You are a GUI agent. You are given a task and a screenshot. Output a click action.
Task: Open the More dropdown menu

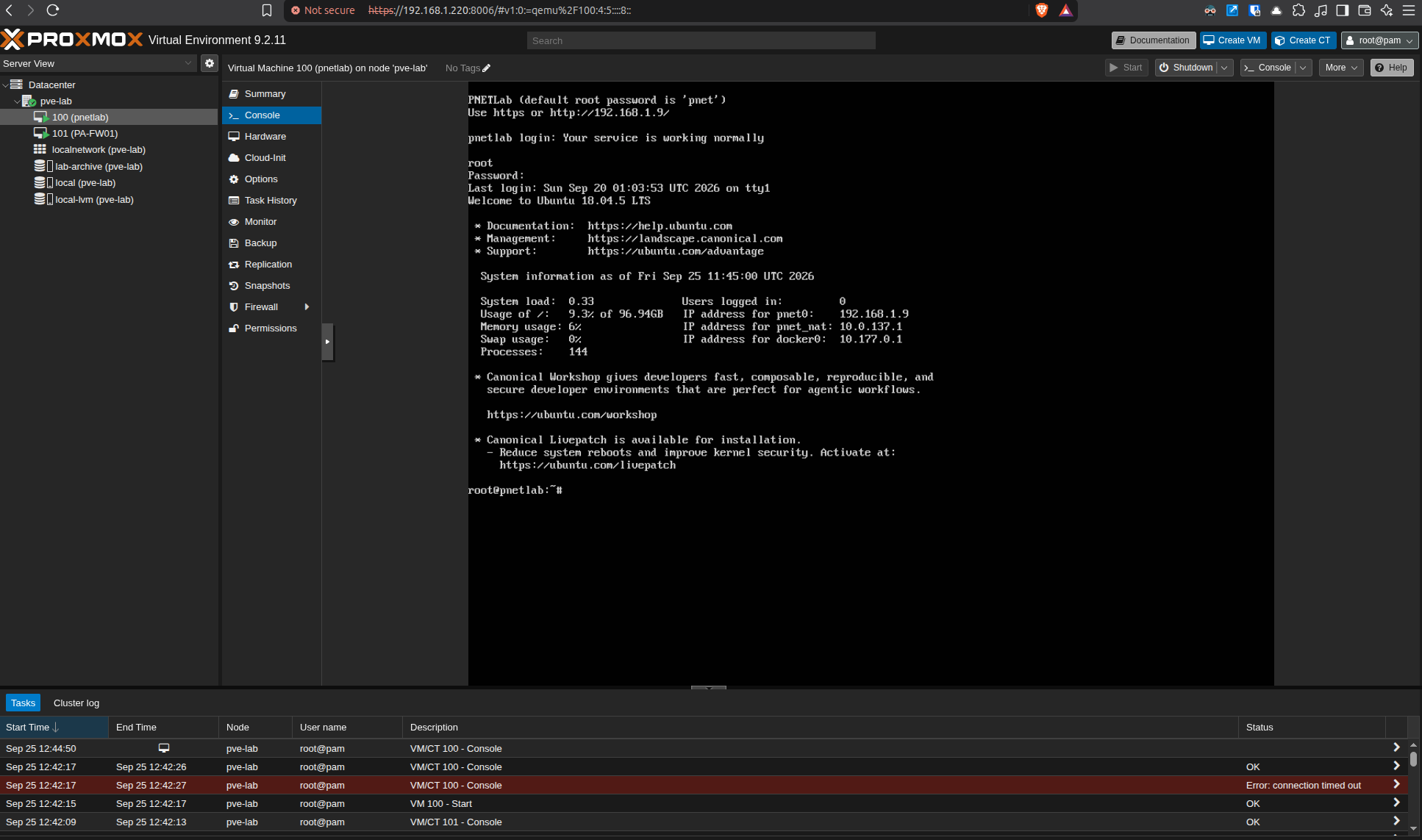pos(1341,68)
